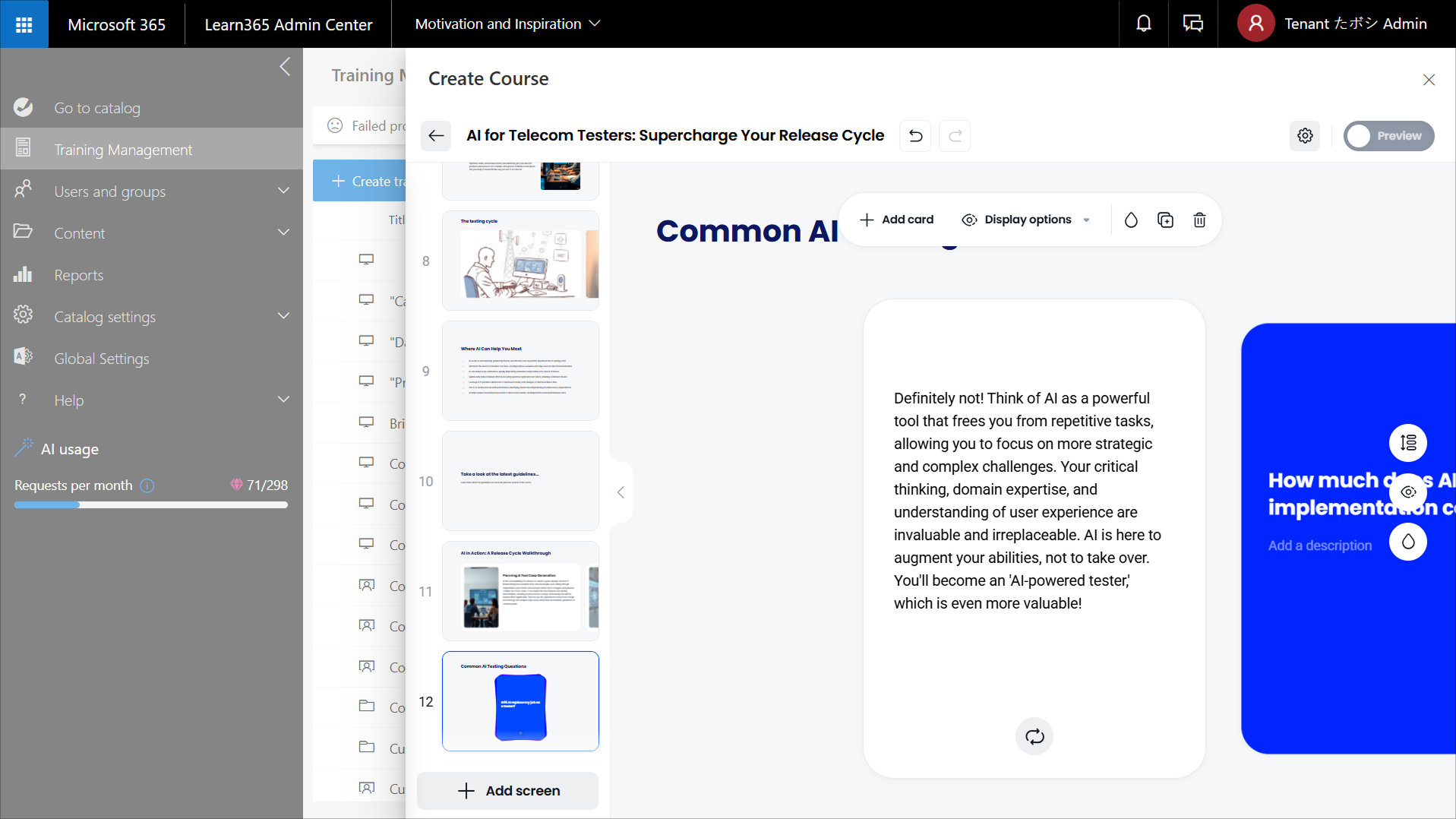Open the chat feedback icon

click(1192, 24)
